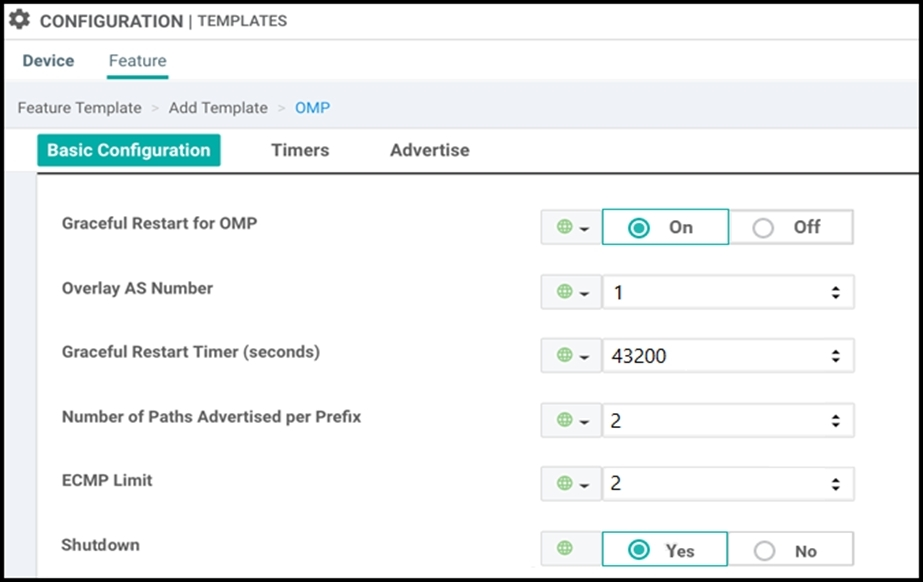Click the globe icon for Graceful Restart for OMP
The image size is (923, 582).
click(x=565, y=227)
